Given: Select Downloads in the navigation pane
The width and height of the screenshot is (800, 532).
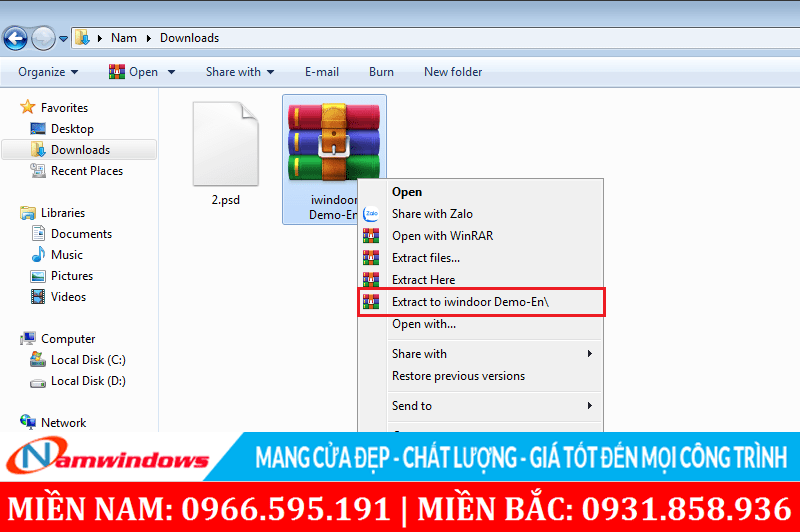Looking at the screenshot, I should pyautogui.click(x=80, y=149).
